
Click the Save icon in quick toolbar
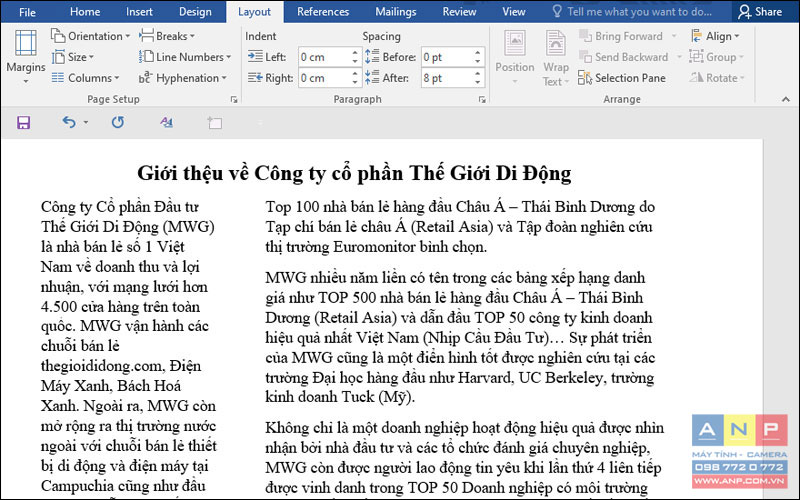[x=23, y=122]
